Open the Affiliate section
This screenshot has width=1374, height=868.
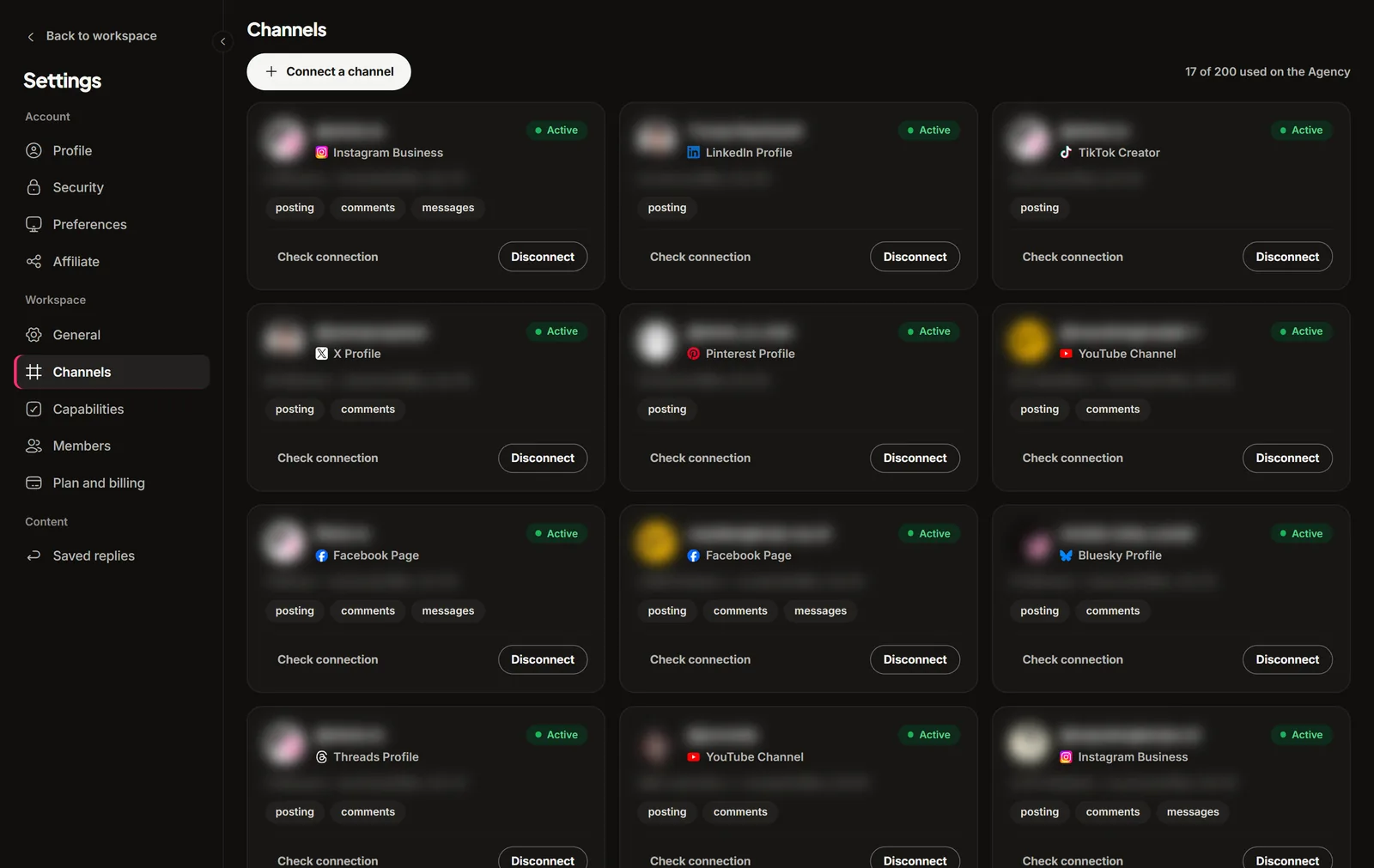tap(112, 261)
